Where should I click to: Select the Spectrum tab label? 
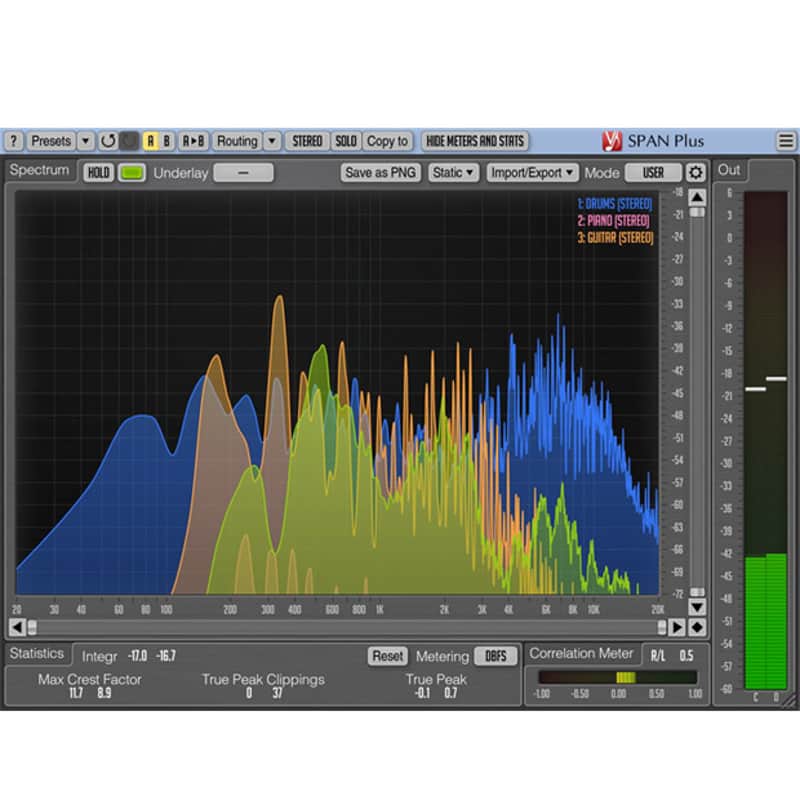click(39, 170)
